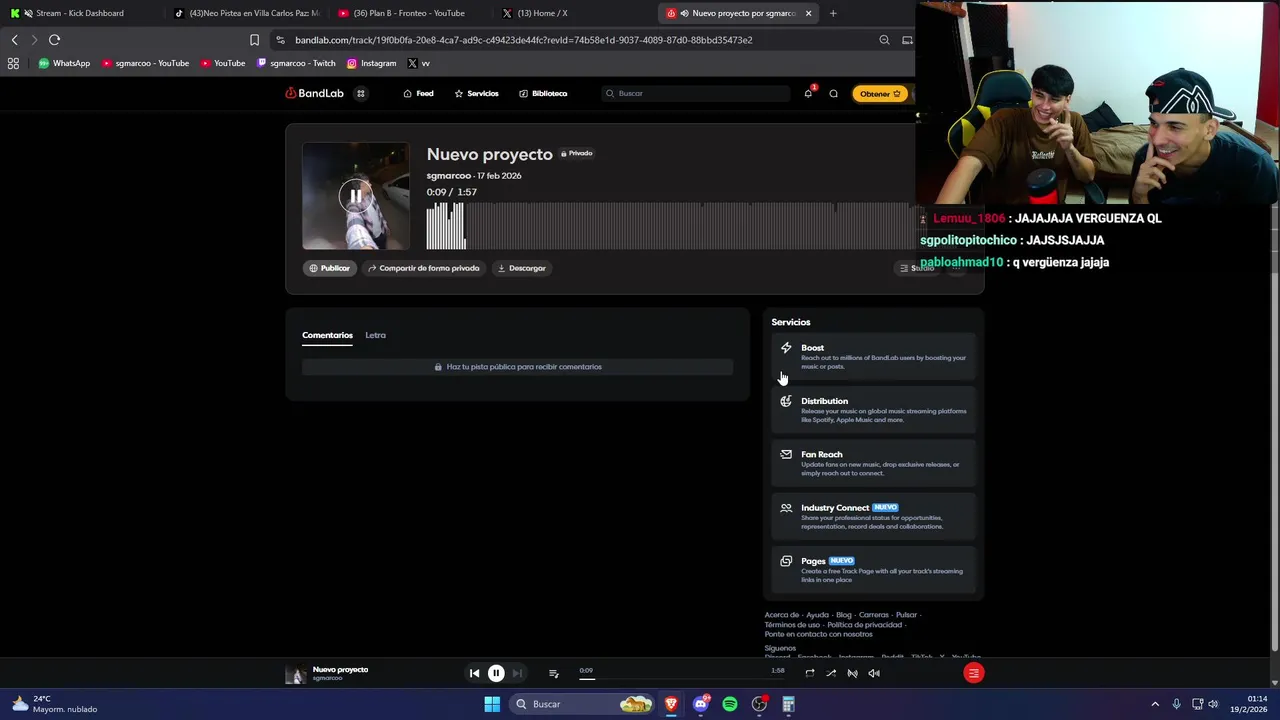Image resolution: width=1280 pixels, height=720 pixels.
Task: Click the Publicar button
Action: tap(329, 268)
